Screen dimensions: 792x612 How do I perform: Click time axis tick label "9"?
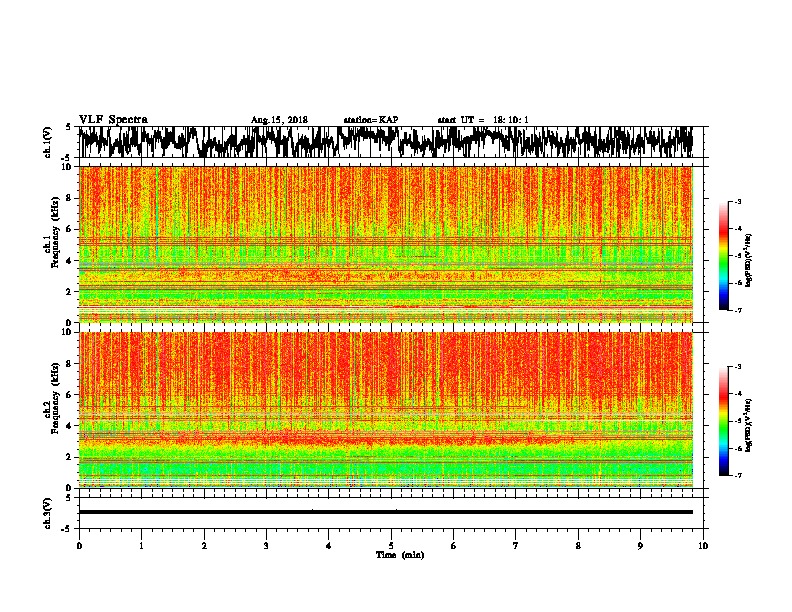pos(640,546)
